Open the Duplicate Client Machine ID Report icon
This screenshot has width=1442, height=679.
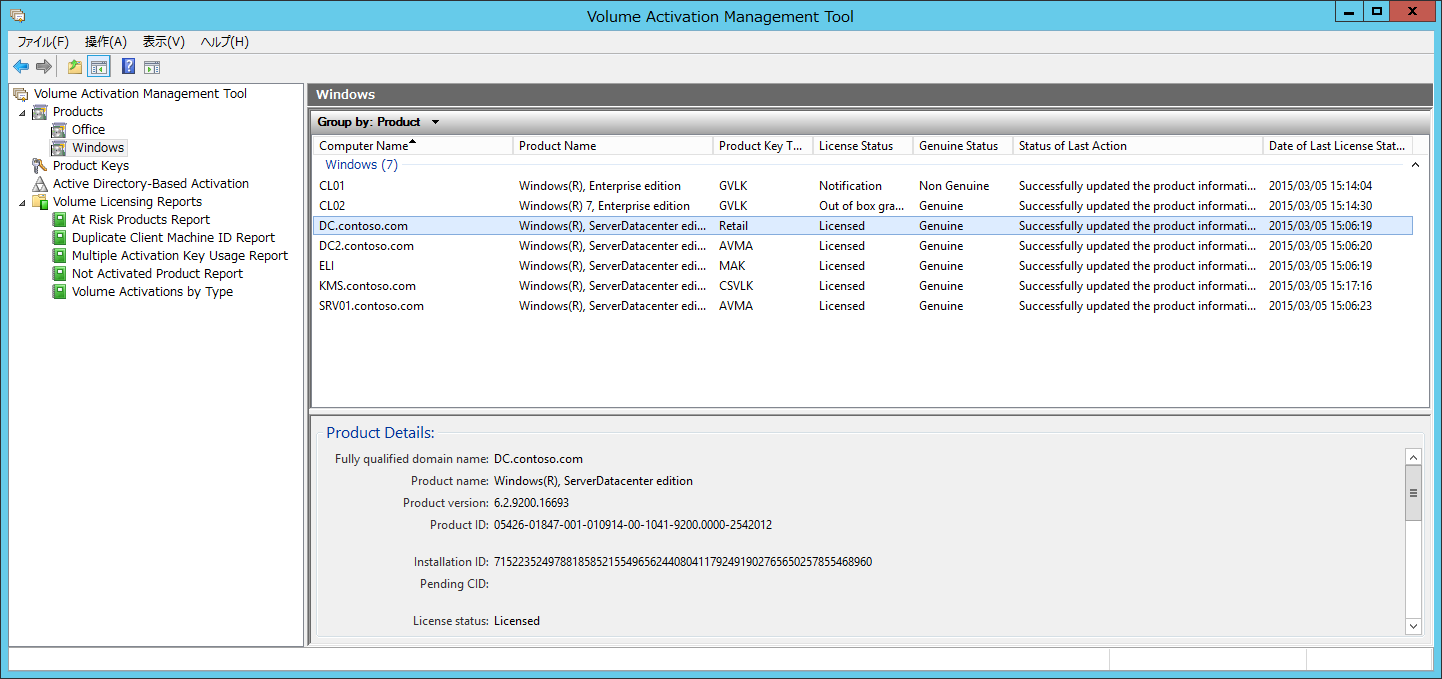pos(59,238)
